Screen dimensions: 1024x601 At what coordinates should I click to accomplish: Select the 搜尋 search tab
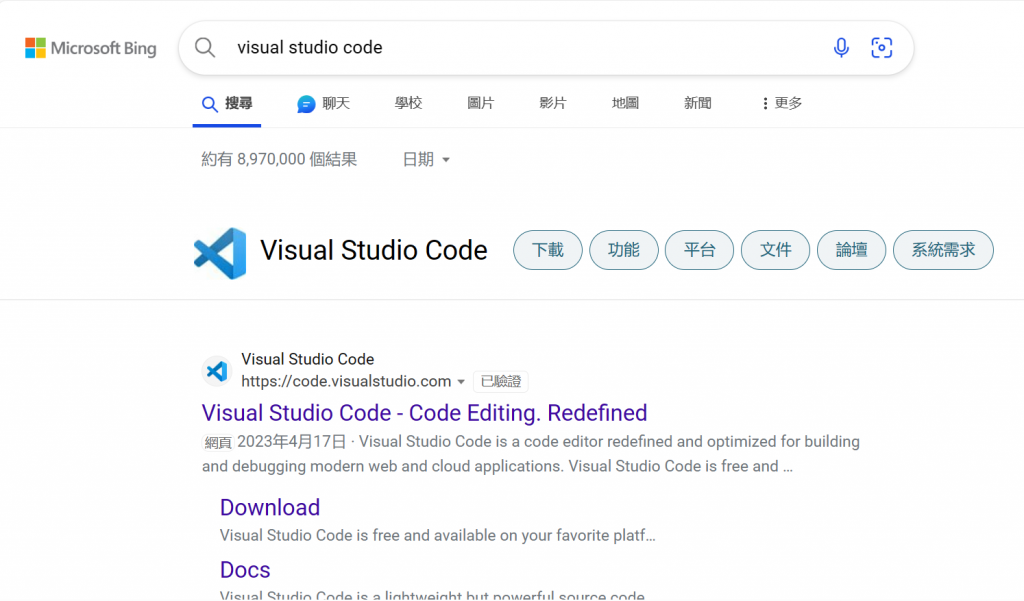[227, 103]
